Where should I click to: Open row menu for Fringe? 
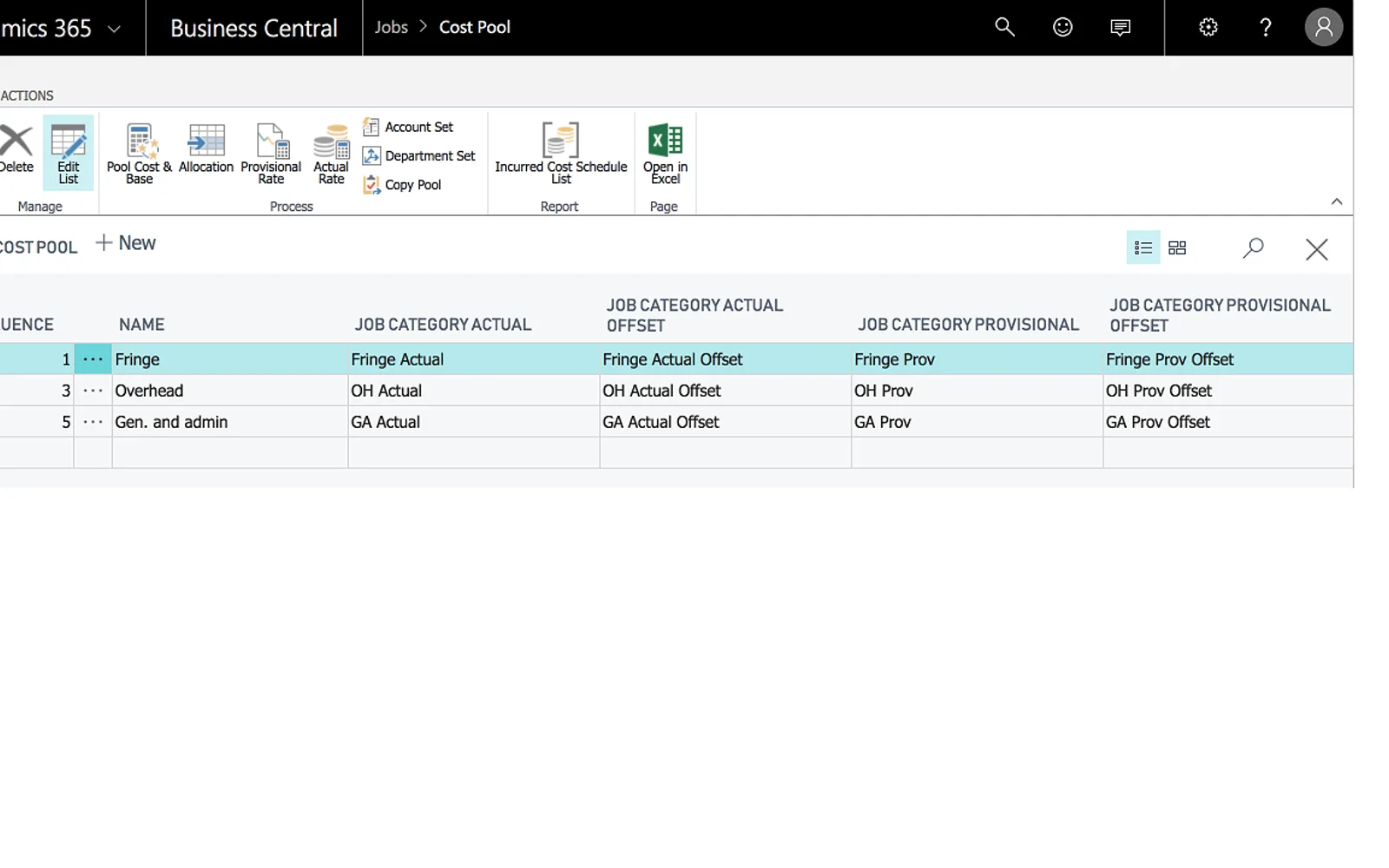tap(93, 359)
